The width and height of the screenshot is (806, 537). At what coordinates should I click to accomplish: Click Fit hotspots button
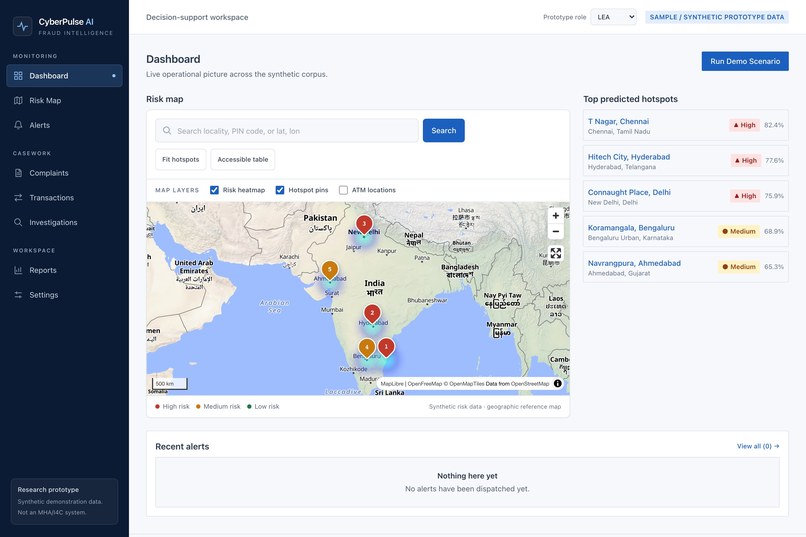click(180, 159)
